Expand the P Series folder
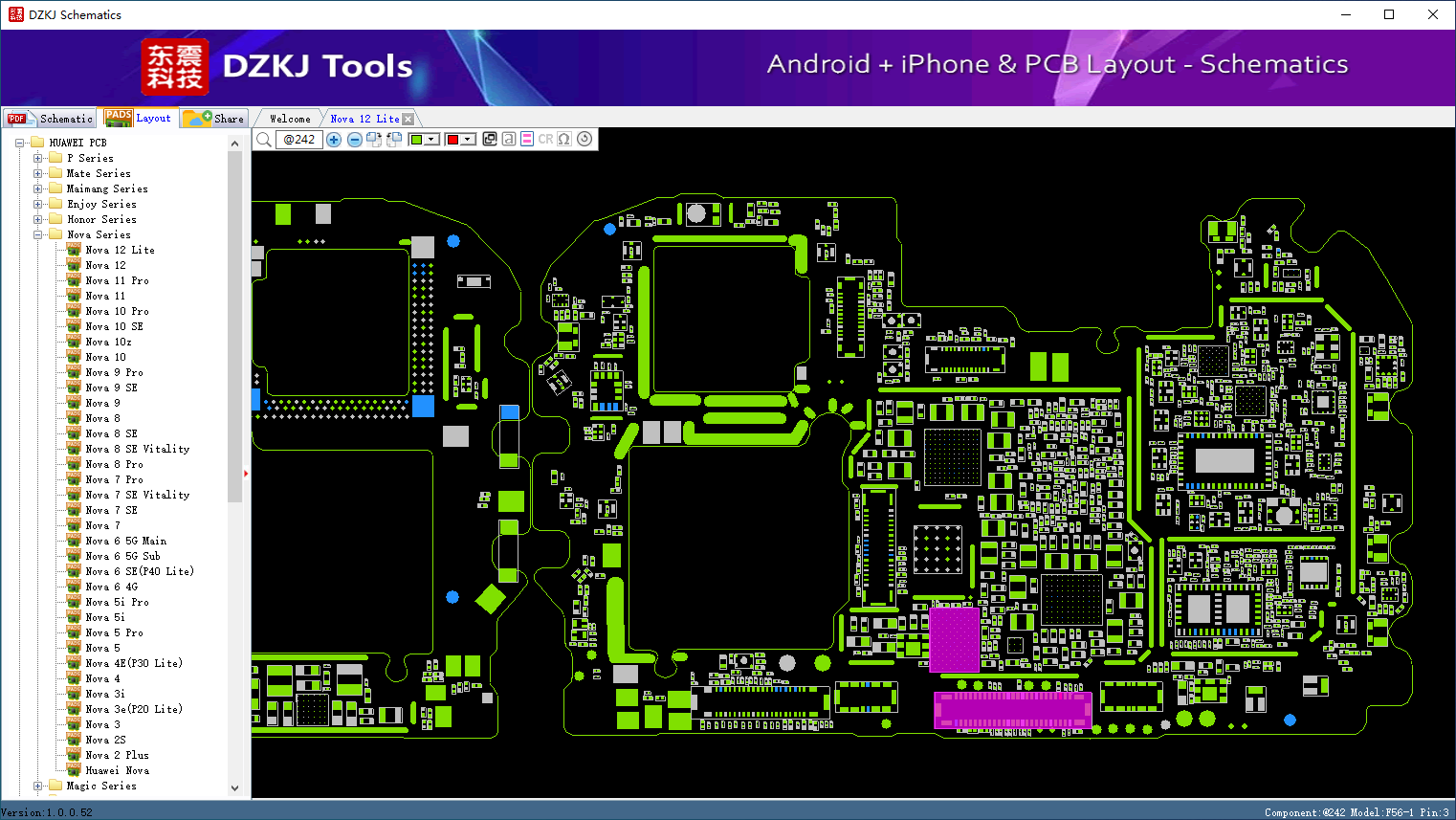 [x=37, y=158]
